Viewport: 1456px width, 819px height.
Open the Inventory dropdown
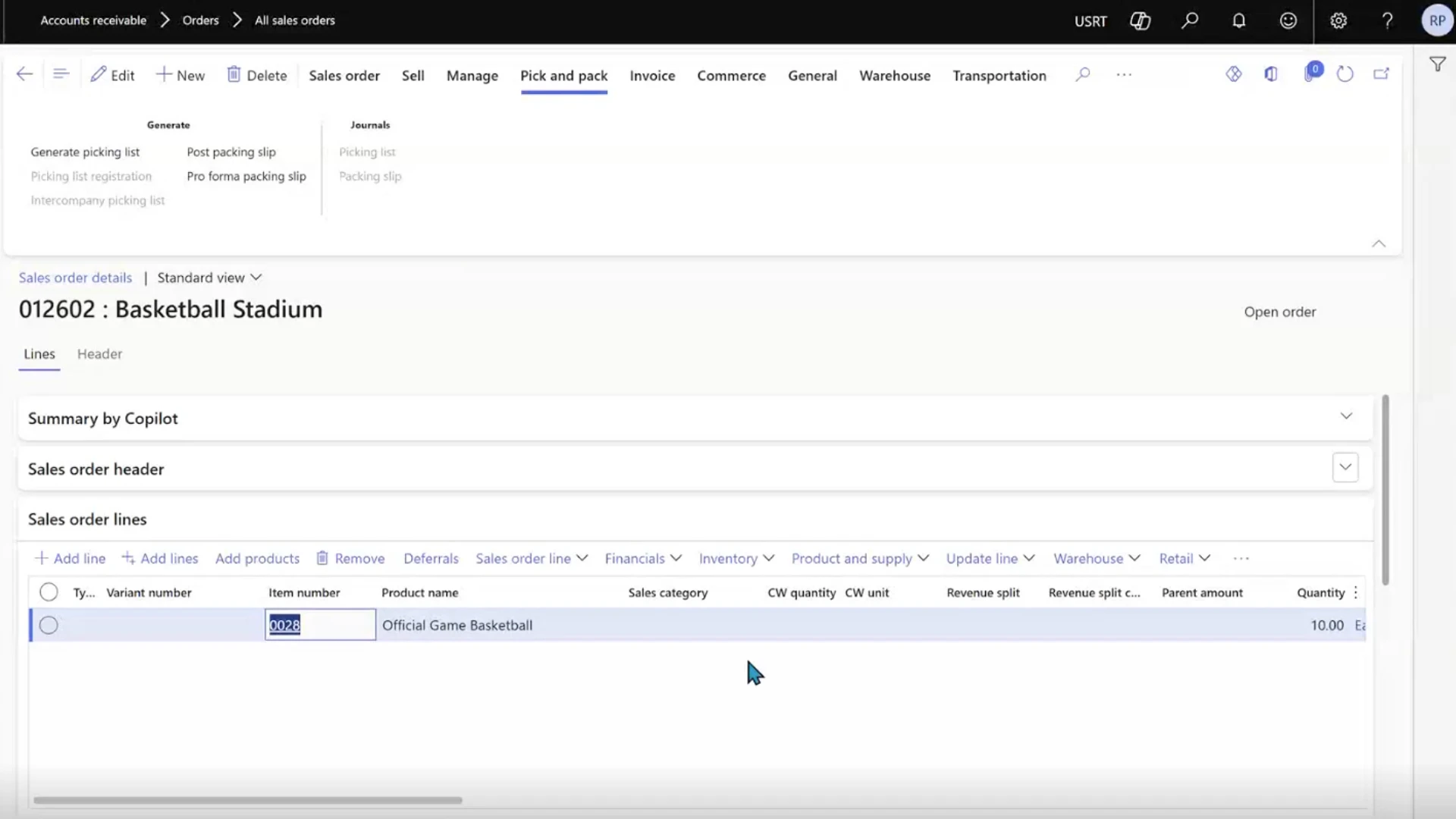point(736,558)
